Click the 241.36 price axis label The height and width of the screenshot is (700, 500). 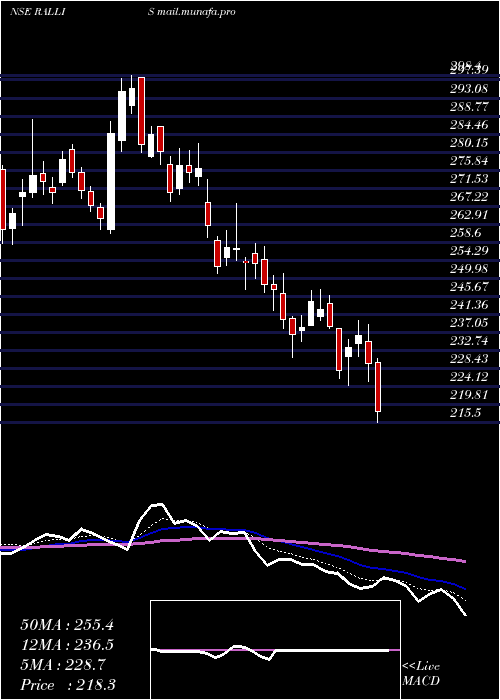click(x=468, y=305)
